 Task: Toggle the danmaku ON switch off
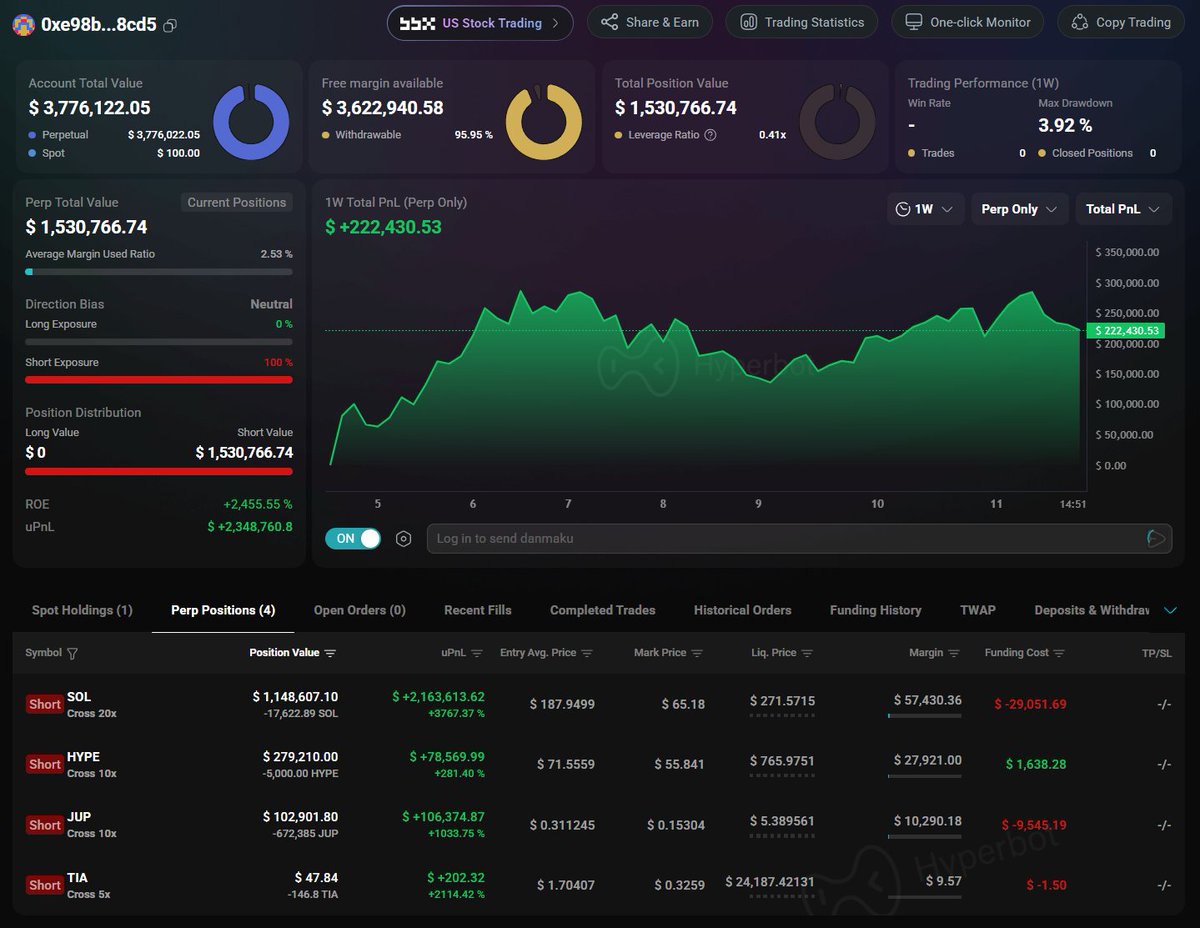tap(353, 538)
